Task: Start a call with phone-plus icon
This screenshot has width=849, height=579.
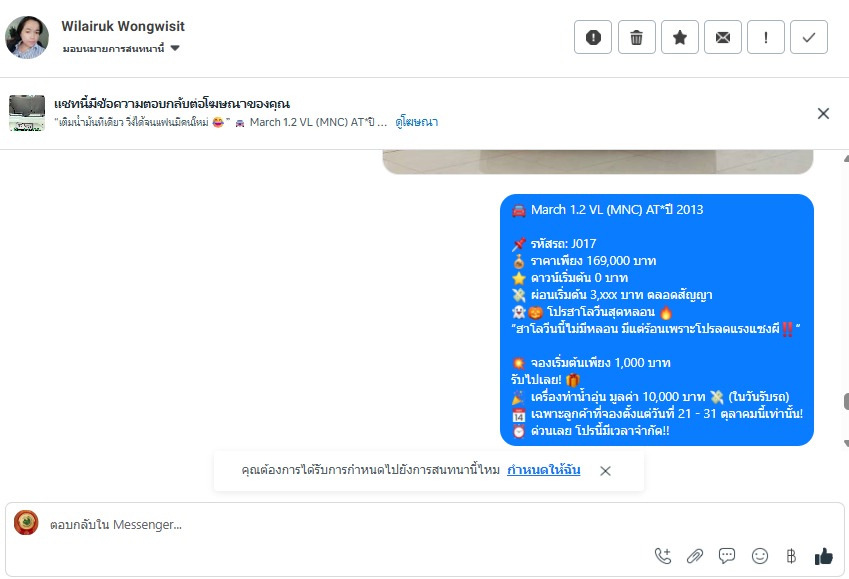Action: pyautogui.click(x=663, y=556)
